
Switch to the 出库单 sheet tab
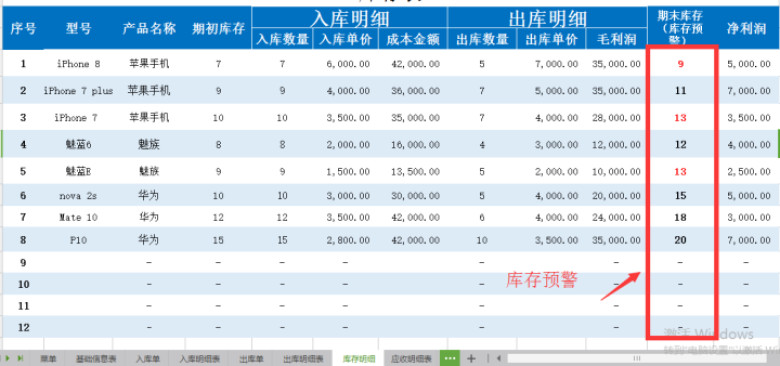(250, 359)
